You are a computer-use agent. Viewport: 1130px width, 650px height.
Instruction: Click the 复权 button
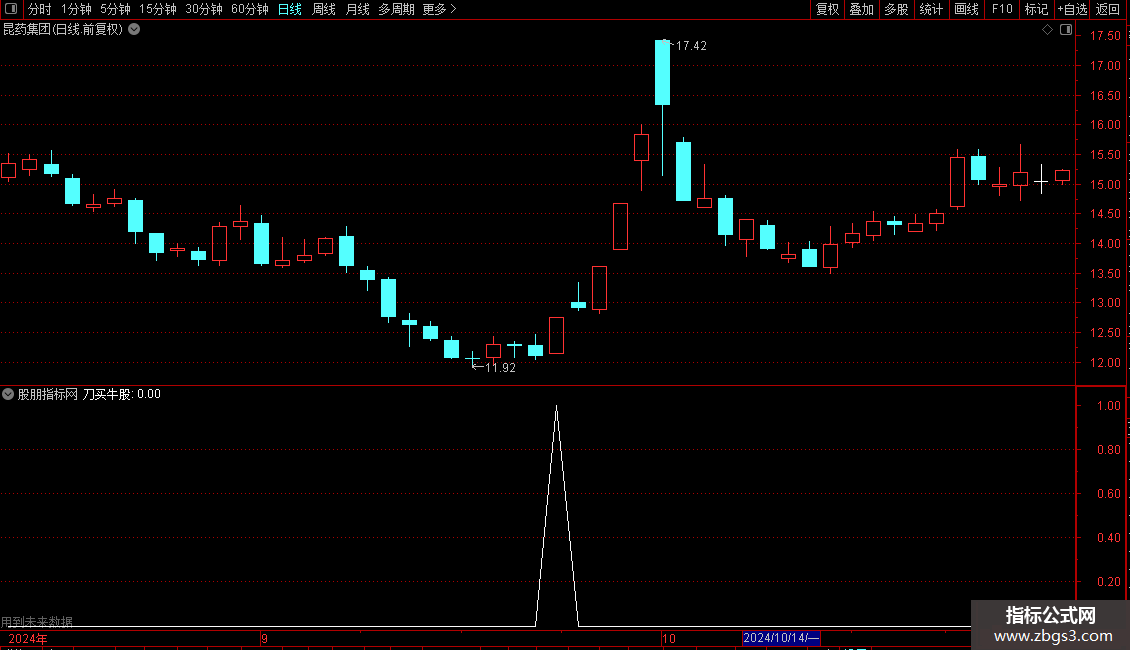tap(827, 9)
